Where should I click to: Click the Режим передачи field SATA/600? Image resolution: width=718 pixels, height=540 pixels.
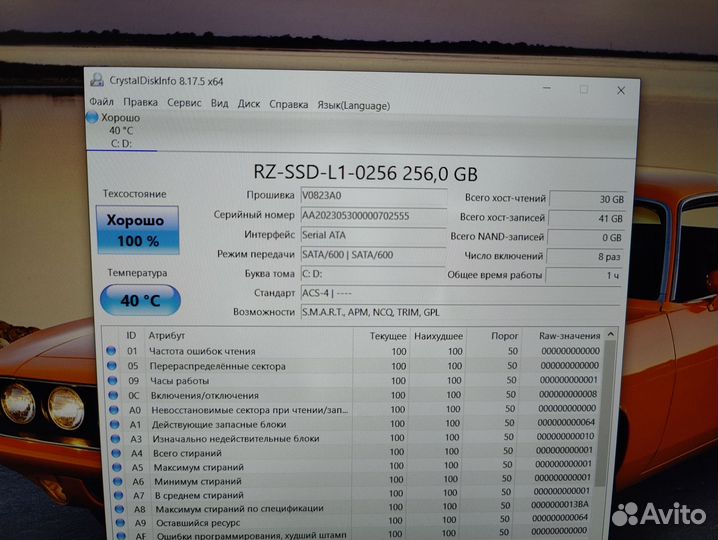(x=373, y=255)
